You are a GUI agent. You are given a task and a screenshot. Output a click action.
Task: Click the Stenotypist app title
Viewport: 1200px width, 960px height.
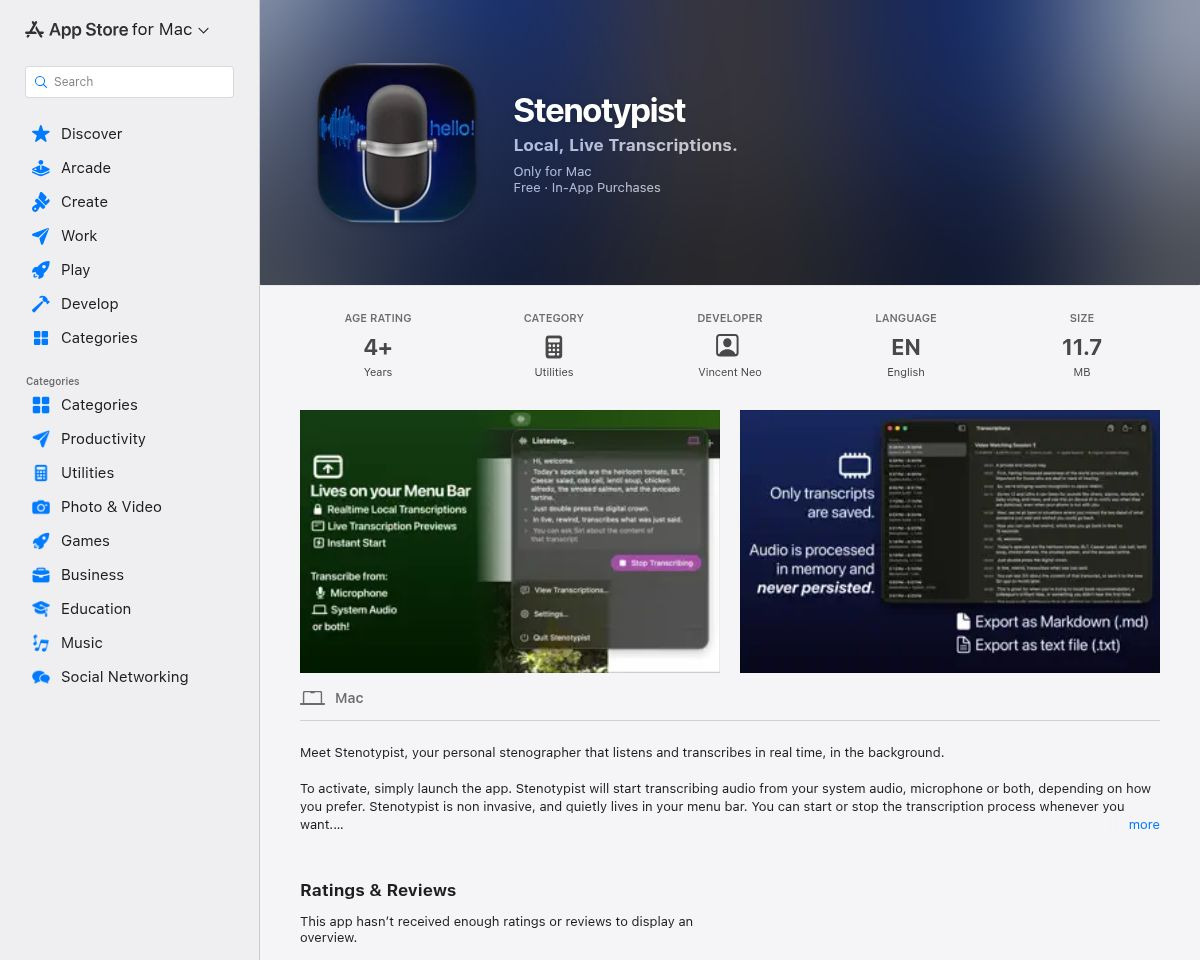(x=599, y=110)
